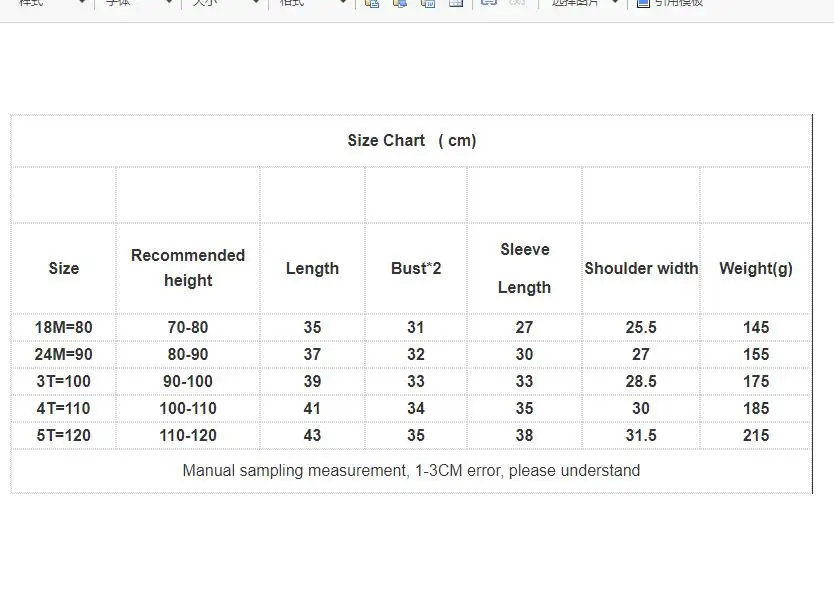Click Bust value "34" in 4T=110 row
834x592 pixels.
pyautogui.click(x=416, y=408)
